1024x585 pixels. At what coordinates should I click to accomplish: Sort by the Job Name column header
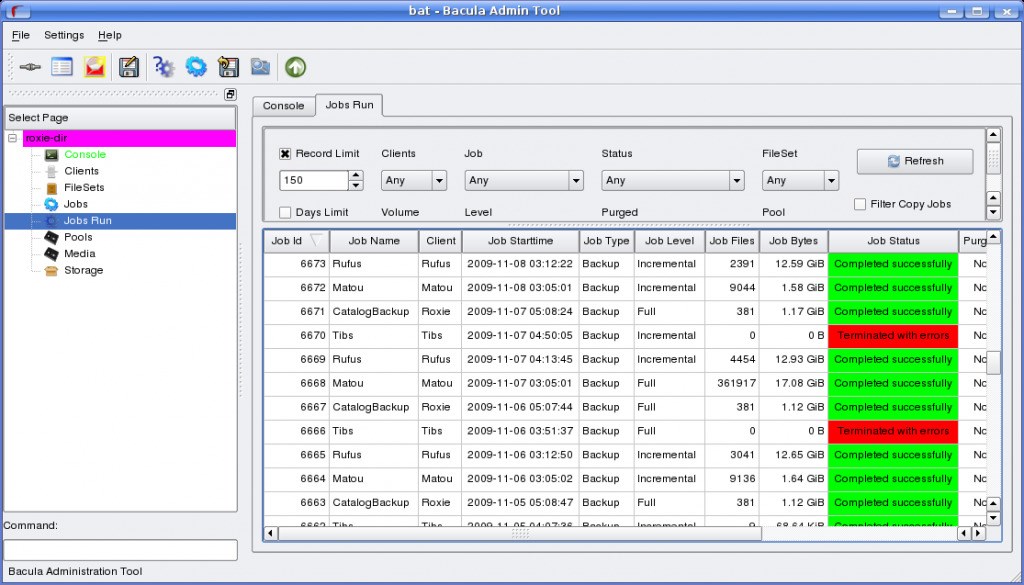(x=374, y=241)
